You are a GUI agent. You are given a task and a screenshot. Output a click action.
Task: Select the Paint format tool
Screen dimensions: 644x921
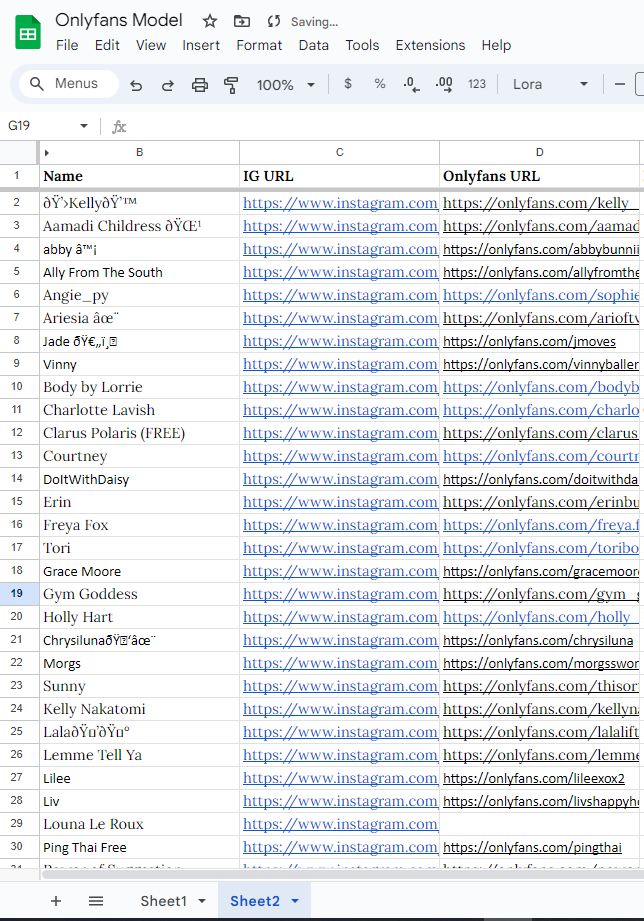coord(232,85)
